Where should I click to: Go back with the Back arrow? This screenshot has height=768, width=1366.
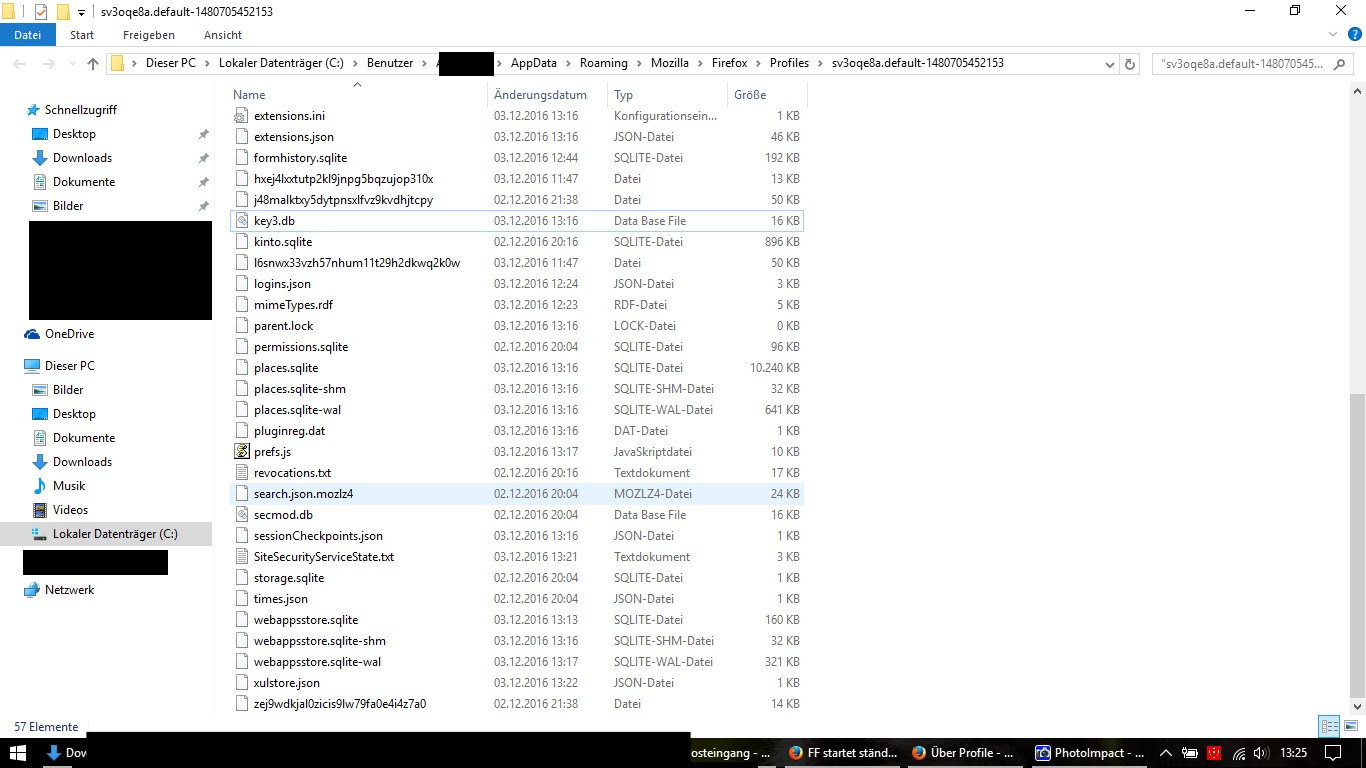click(x=21, y=63)
